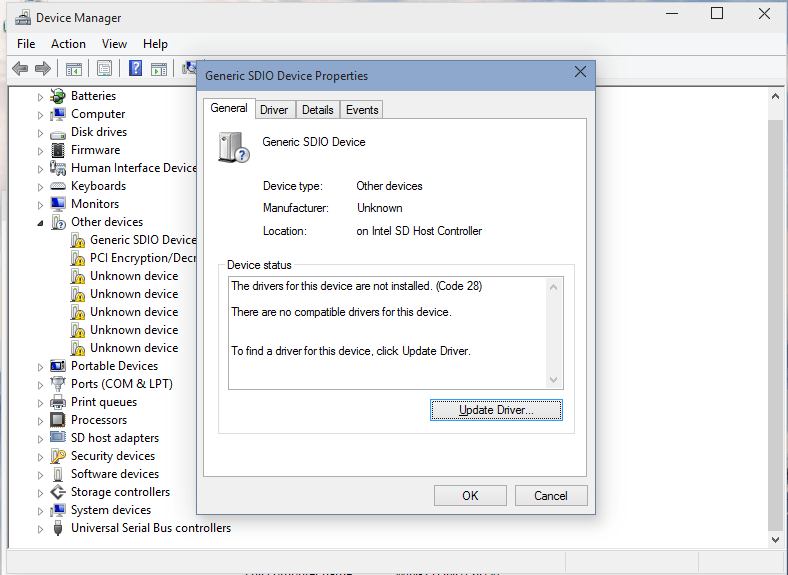
Task: Click device status scrollbar down arrow
Action: pyautogui.click(x=553, y=379)
